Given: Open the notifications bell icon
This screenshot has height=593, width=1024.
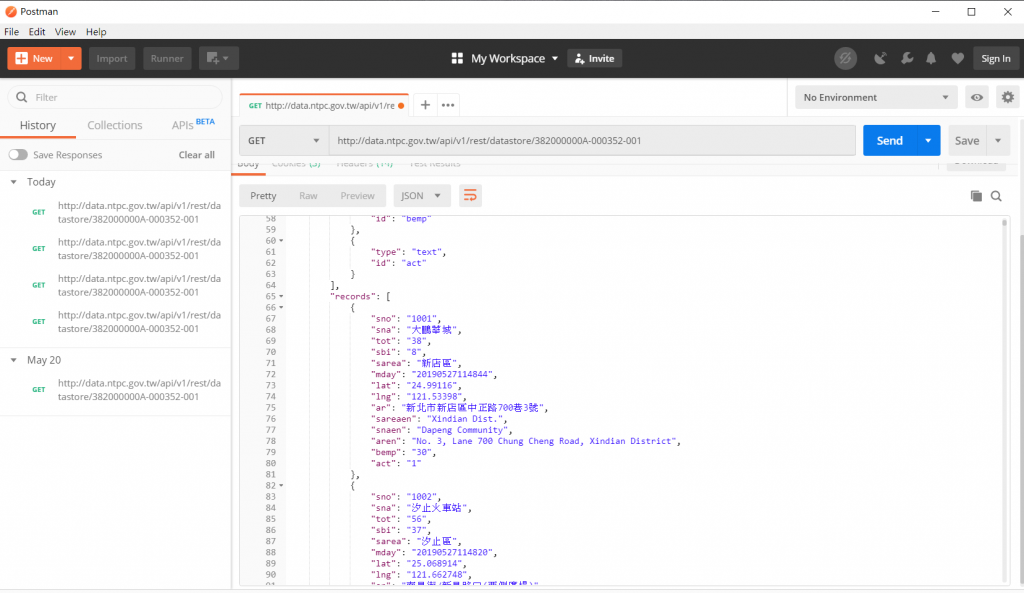Looking at the screenshot, I should click(931, 58).
